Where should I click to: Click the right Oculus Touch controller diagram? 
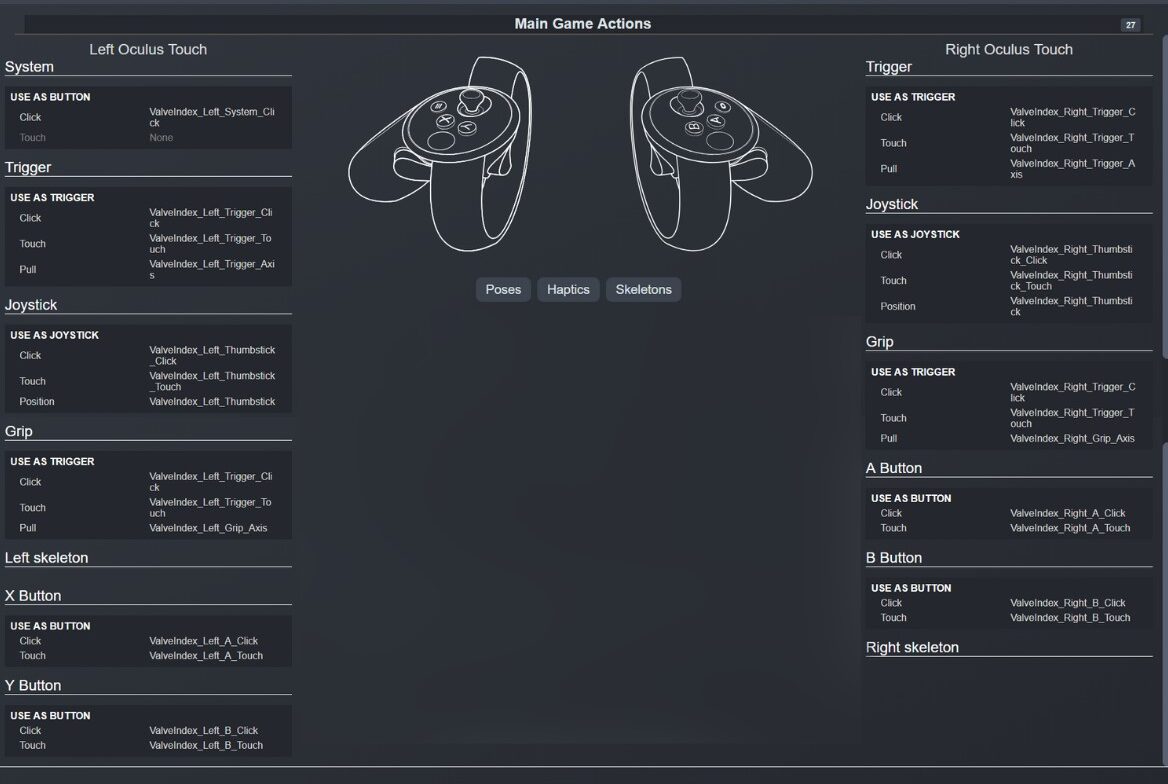pos(720,154)
